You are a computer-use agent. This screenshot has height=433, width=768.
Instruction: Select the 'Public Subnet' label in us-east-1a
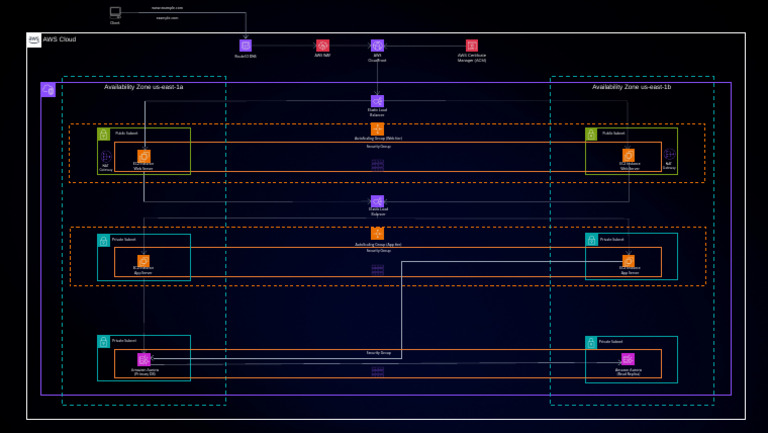(126, 133)
